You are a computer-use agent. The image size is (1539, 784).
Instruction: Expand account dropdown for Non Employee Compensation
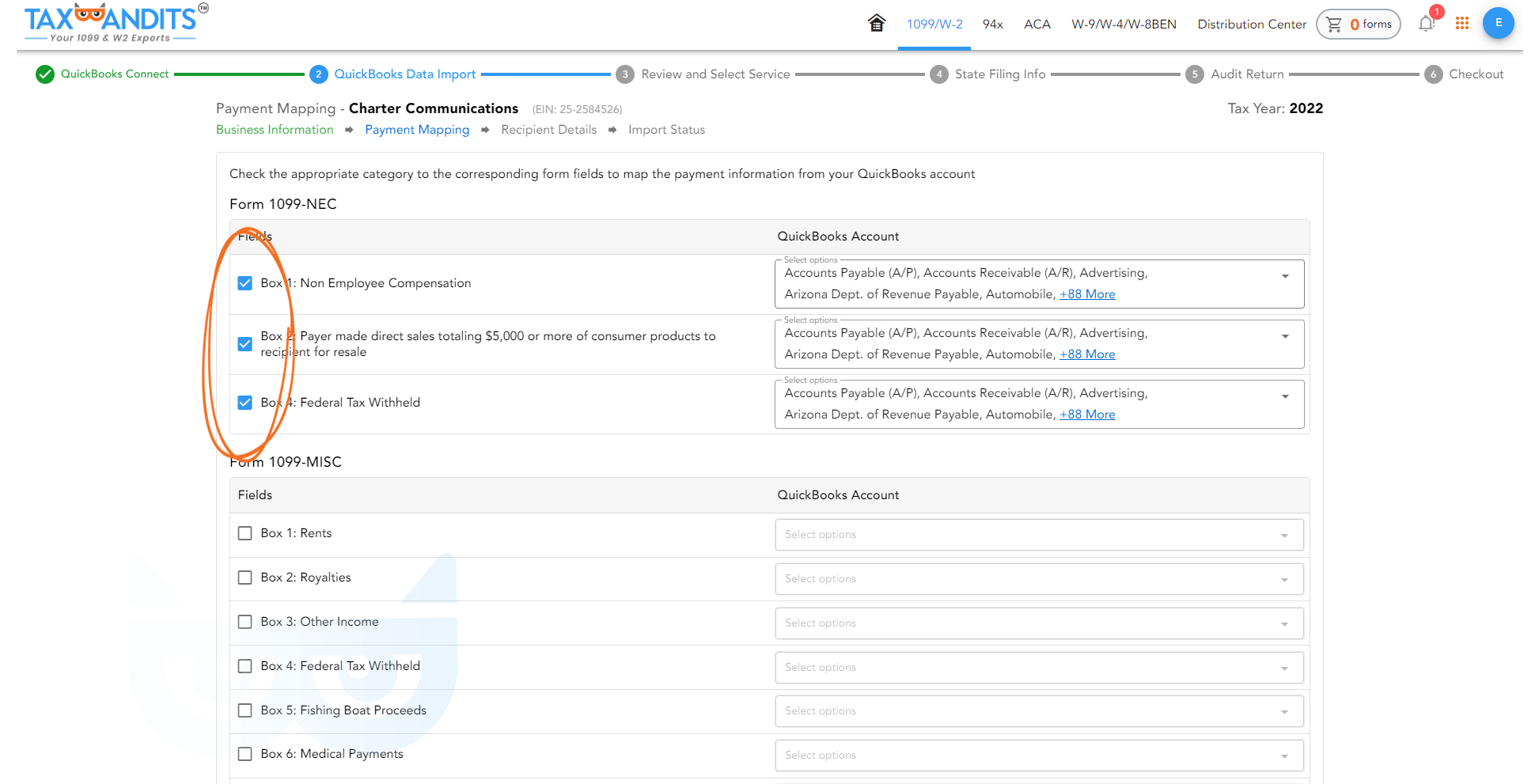pos(1285,276)
